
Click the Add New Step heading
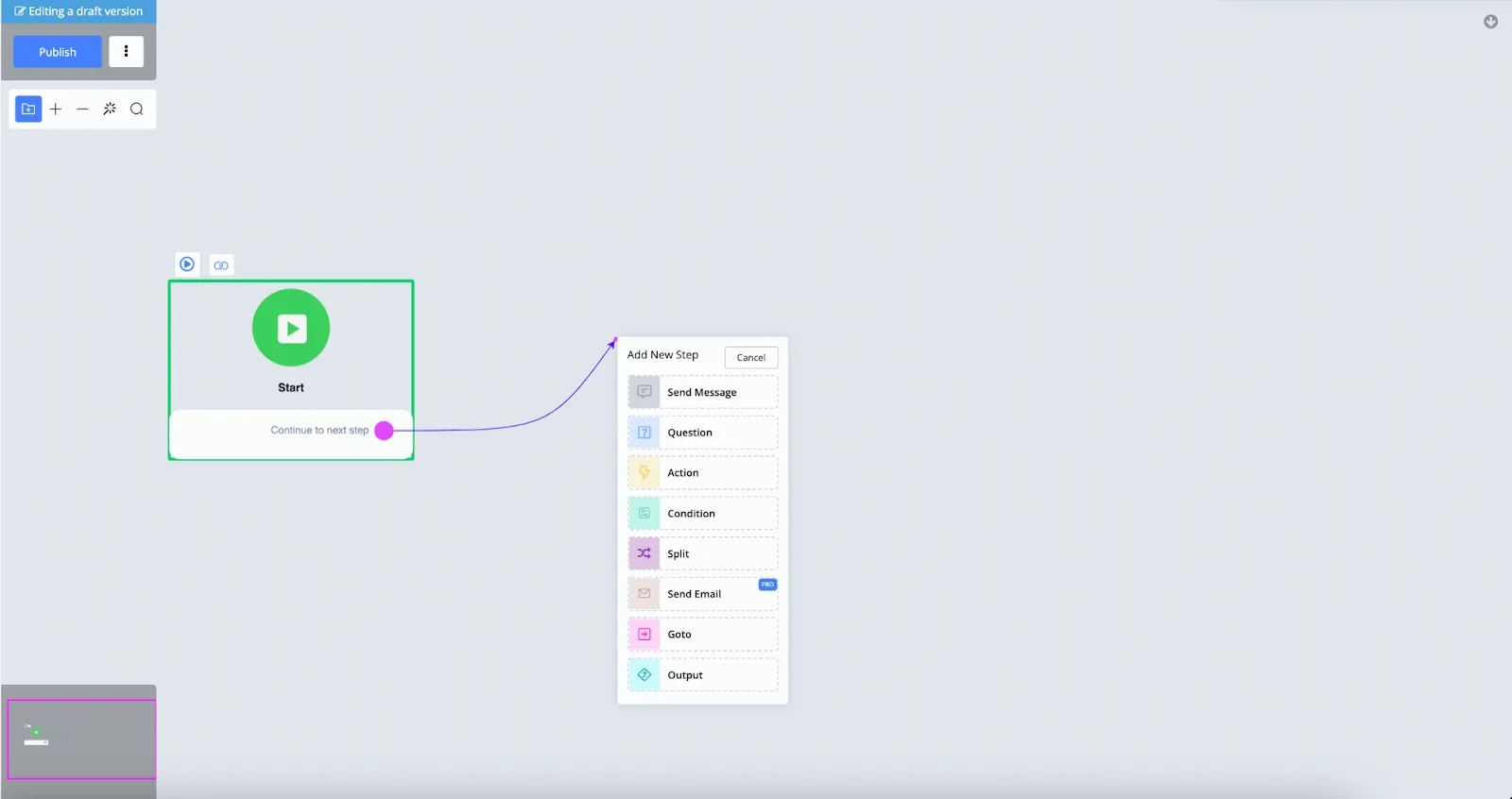point(662,355)
